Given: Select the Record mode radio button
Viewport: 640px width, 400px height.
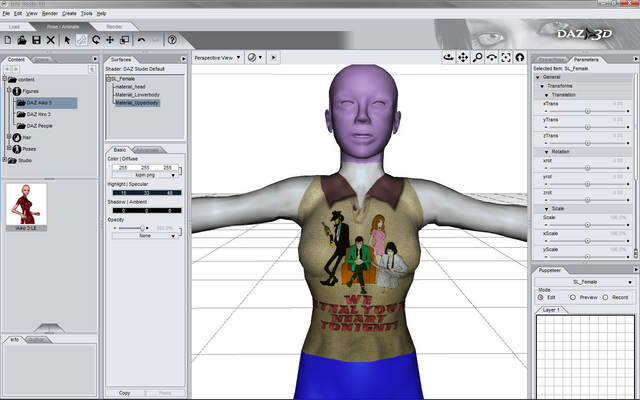Looking at the screenshot, I should [605, 298].
